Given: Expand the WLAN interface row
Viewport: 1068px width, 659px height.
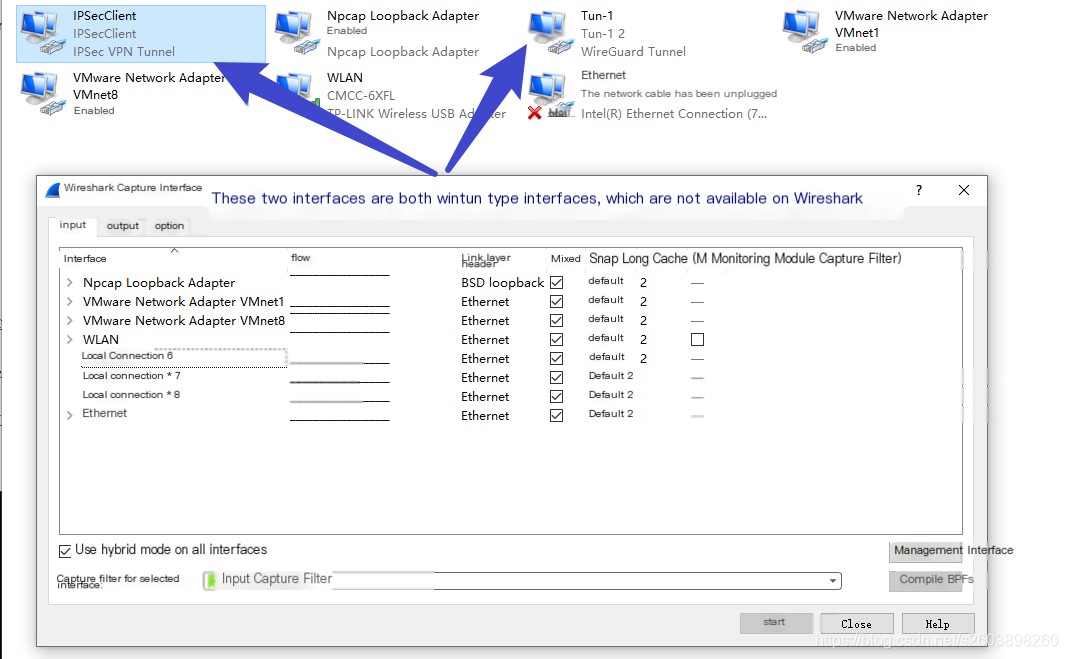Looking at the screenshot, I should click(x=69, y=340).
